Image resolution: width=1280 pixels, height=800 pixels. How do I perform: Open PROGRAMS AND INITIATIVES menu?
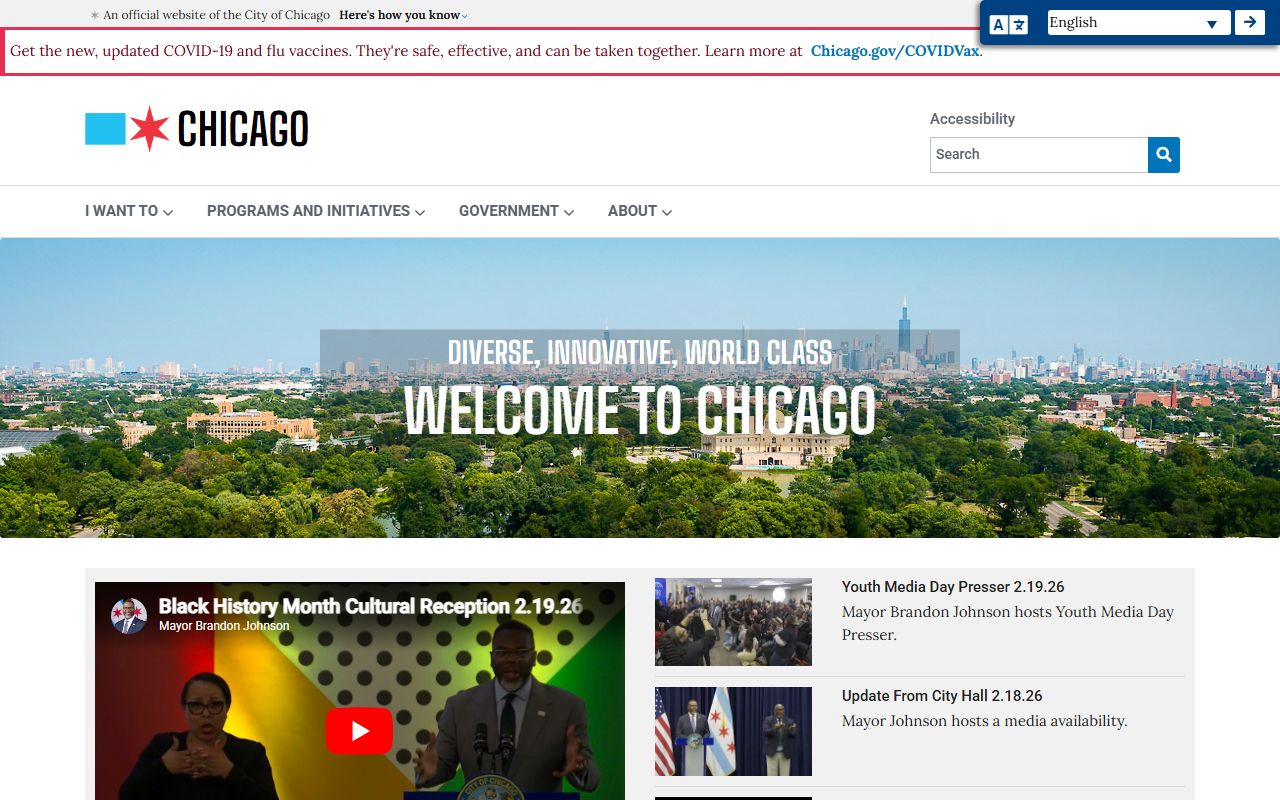pos(316,211)
